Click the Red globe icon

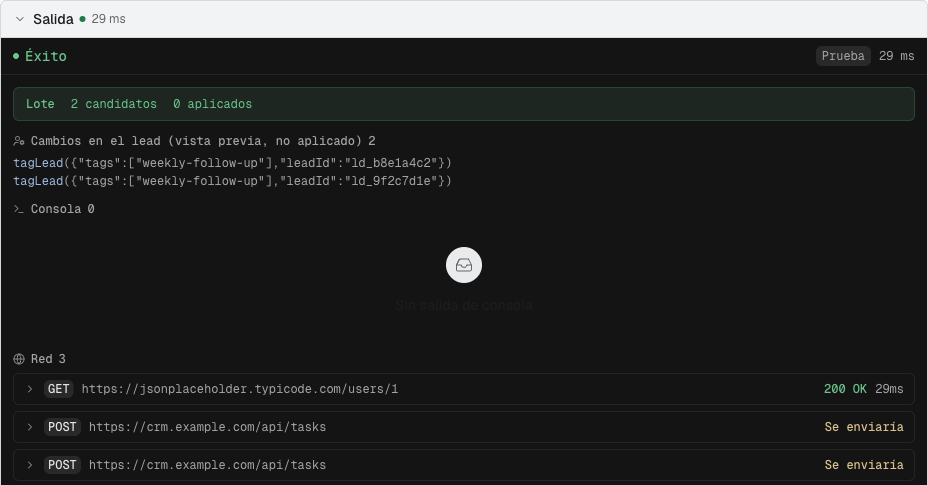pos(19,359)
